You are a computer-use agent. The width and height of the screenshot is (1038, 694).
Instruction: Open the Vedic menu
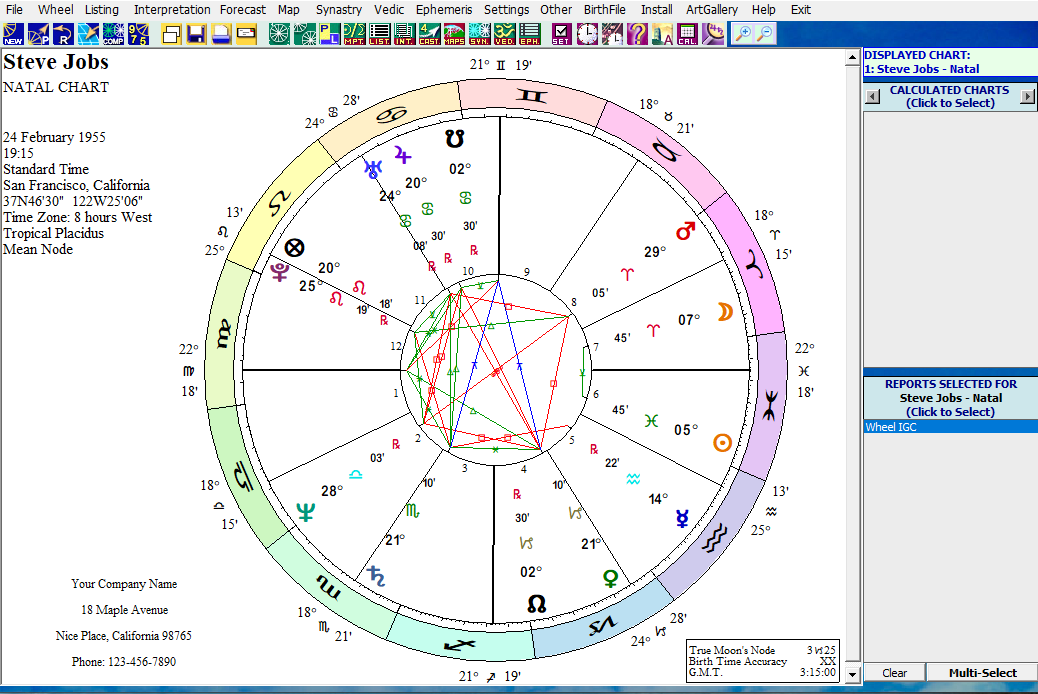point(389,9)
